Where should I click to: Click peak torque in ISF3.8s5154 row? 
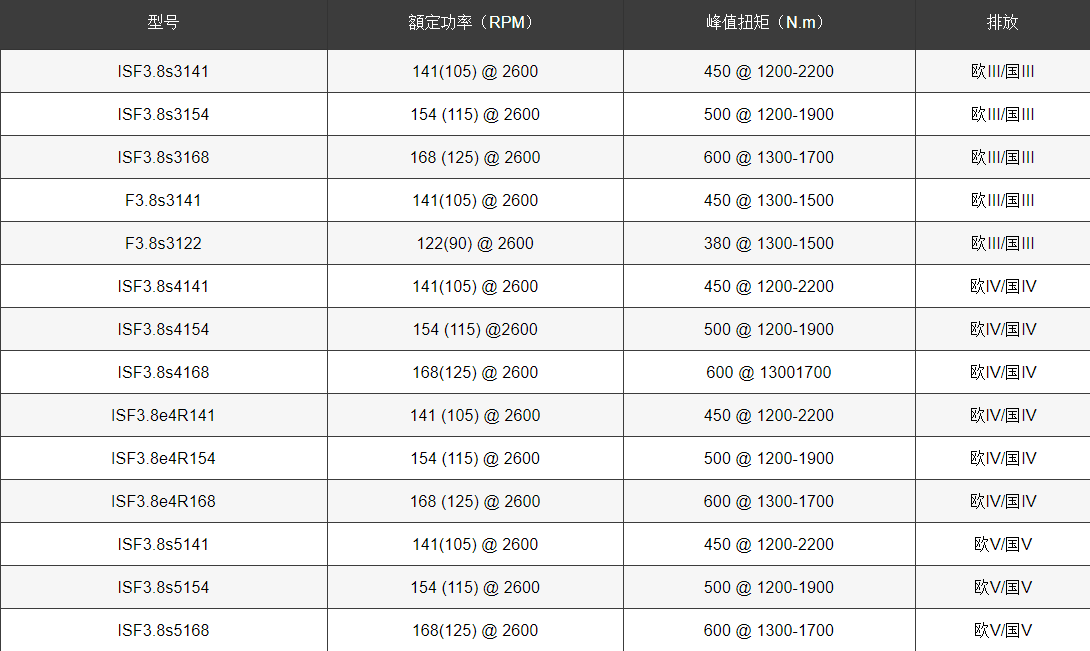769,588
